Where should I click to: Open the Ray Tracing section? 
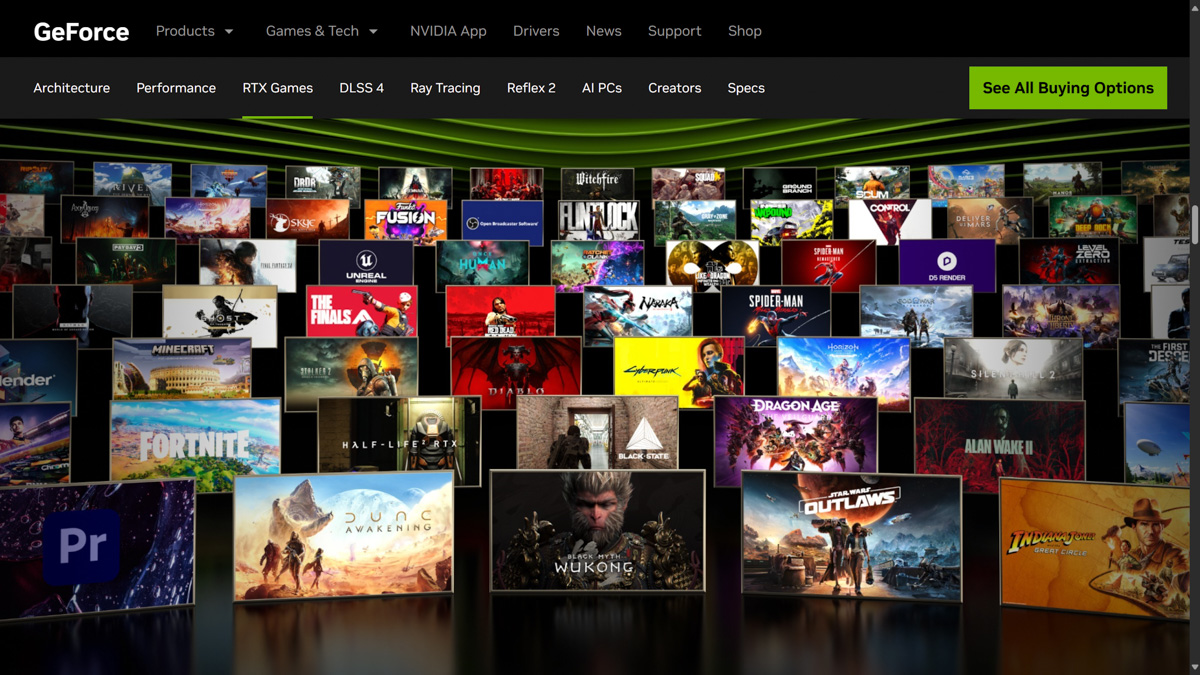click(x=445, y=88)
